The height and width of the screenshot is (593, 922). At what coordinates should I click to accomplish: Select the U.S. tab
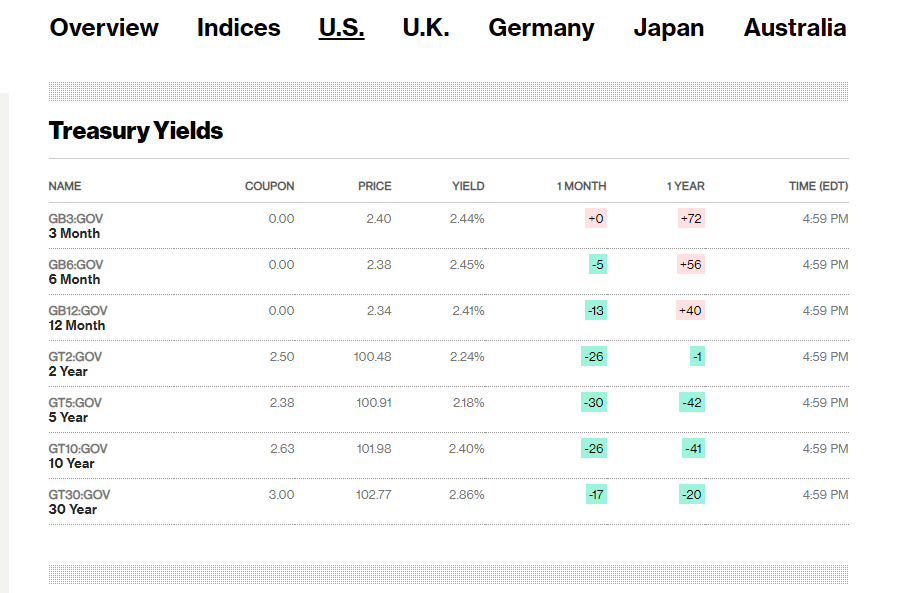coord(342,28)
